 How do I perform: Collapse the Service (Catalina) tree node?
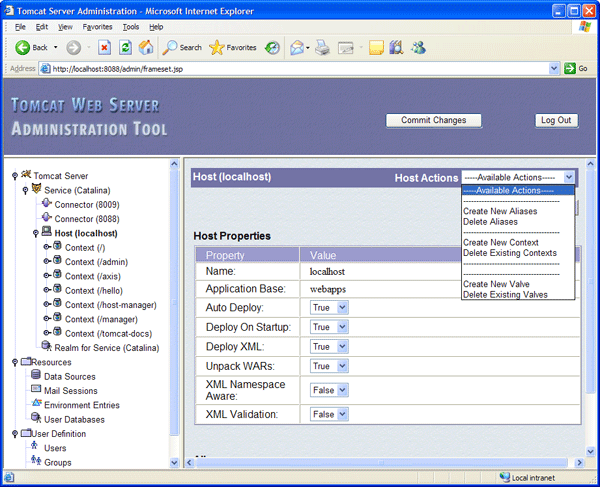click(x=25, y=190)
